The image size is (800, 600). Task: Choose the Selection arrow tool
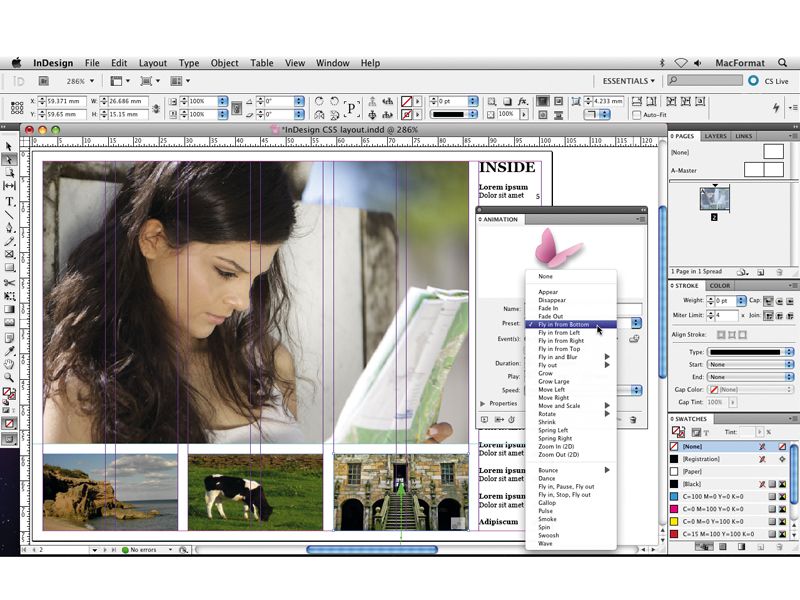point(10,144)
